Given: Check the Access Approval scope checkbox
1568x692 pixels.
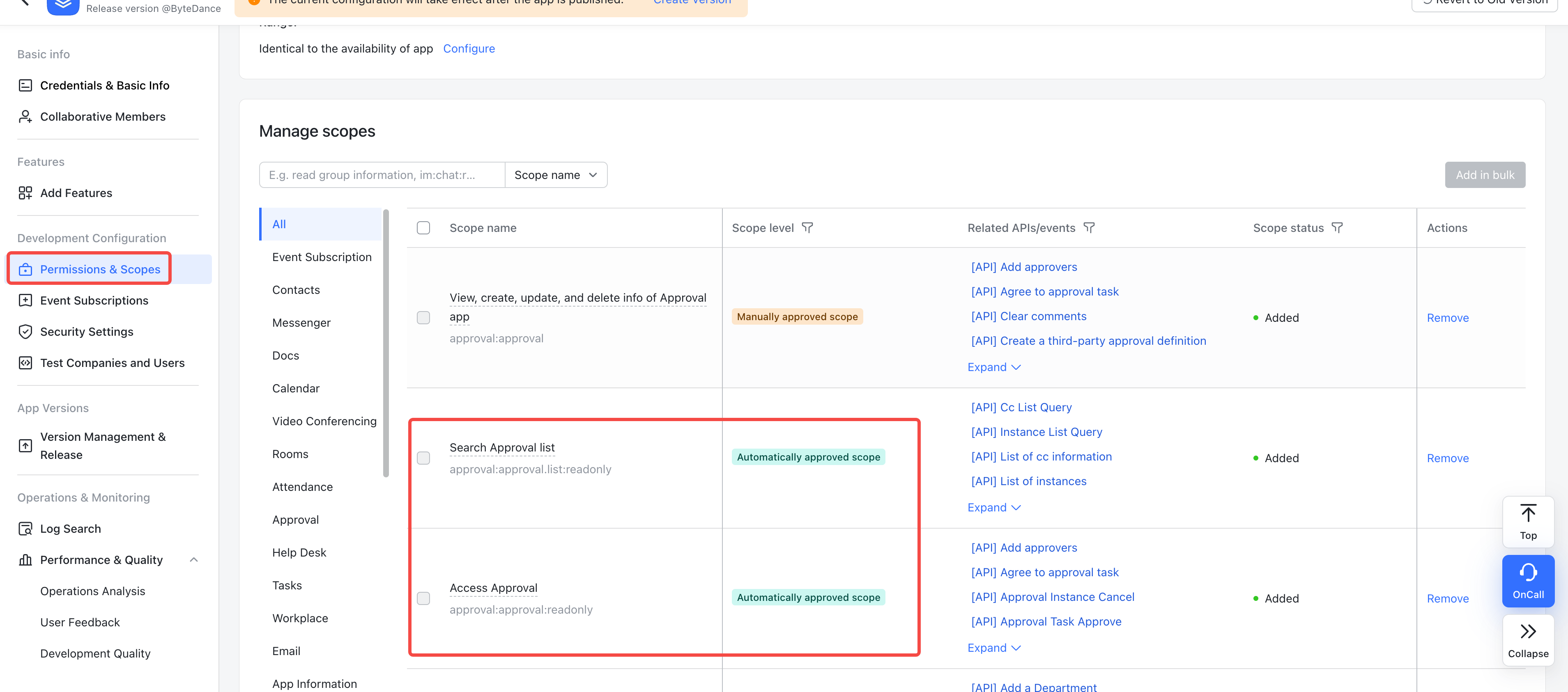Looking at the screenshot, I should [423, 598].
